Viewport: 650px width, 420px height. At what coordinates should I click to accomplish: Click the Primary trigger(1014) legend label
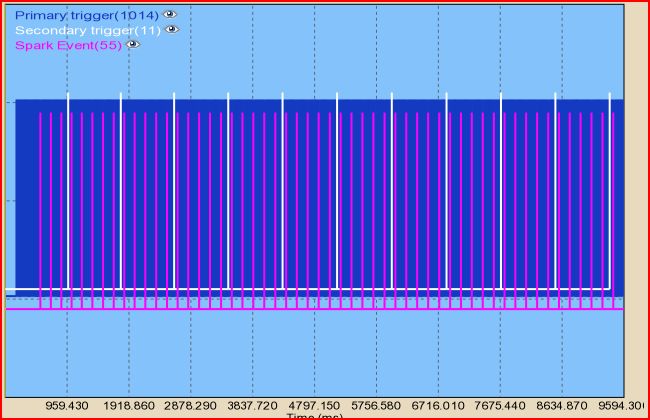point(86,15)
